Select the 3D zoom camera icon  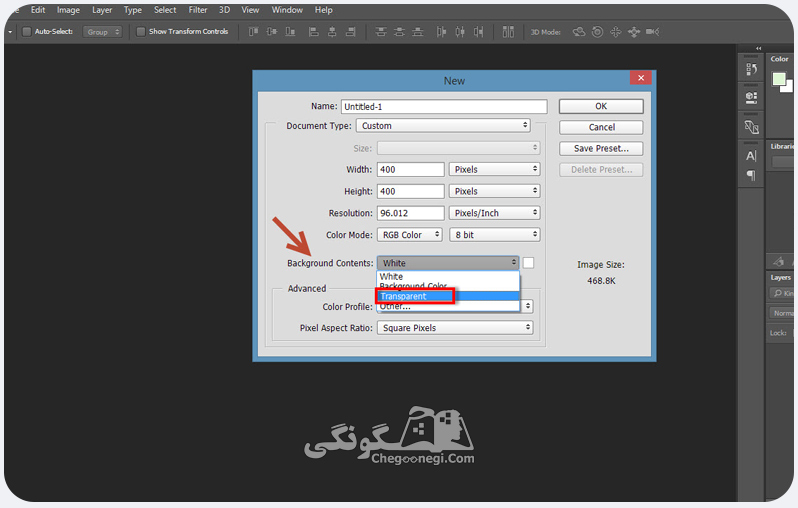[x=652, y=32]
